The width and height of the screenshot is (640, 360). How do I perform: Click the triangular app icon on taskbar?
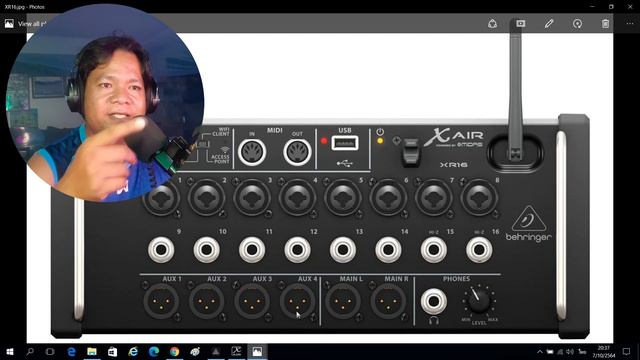click(216, 351)
